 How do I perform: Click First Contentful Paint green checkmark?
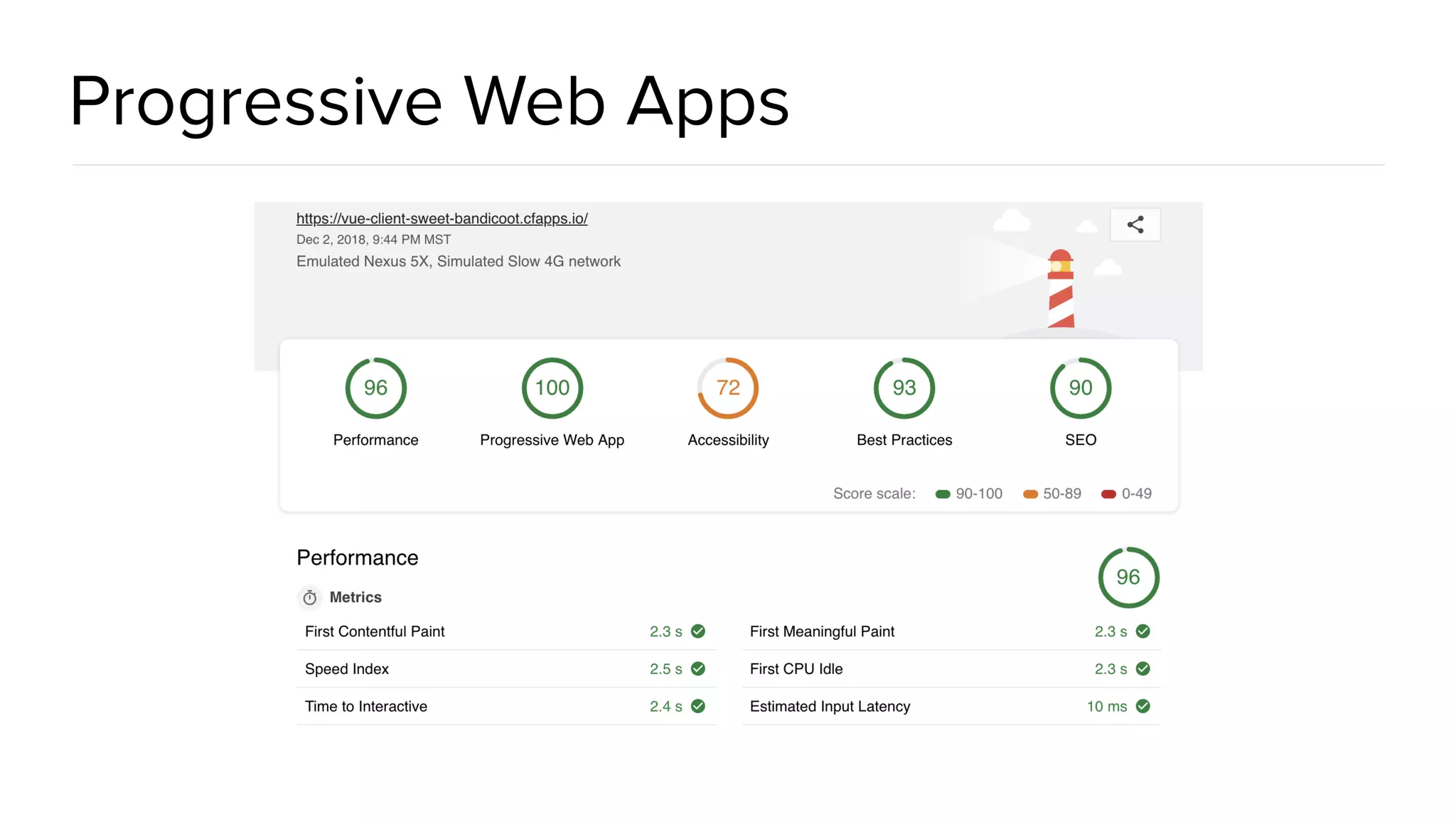pyautogui.click(x=698, y=631)
